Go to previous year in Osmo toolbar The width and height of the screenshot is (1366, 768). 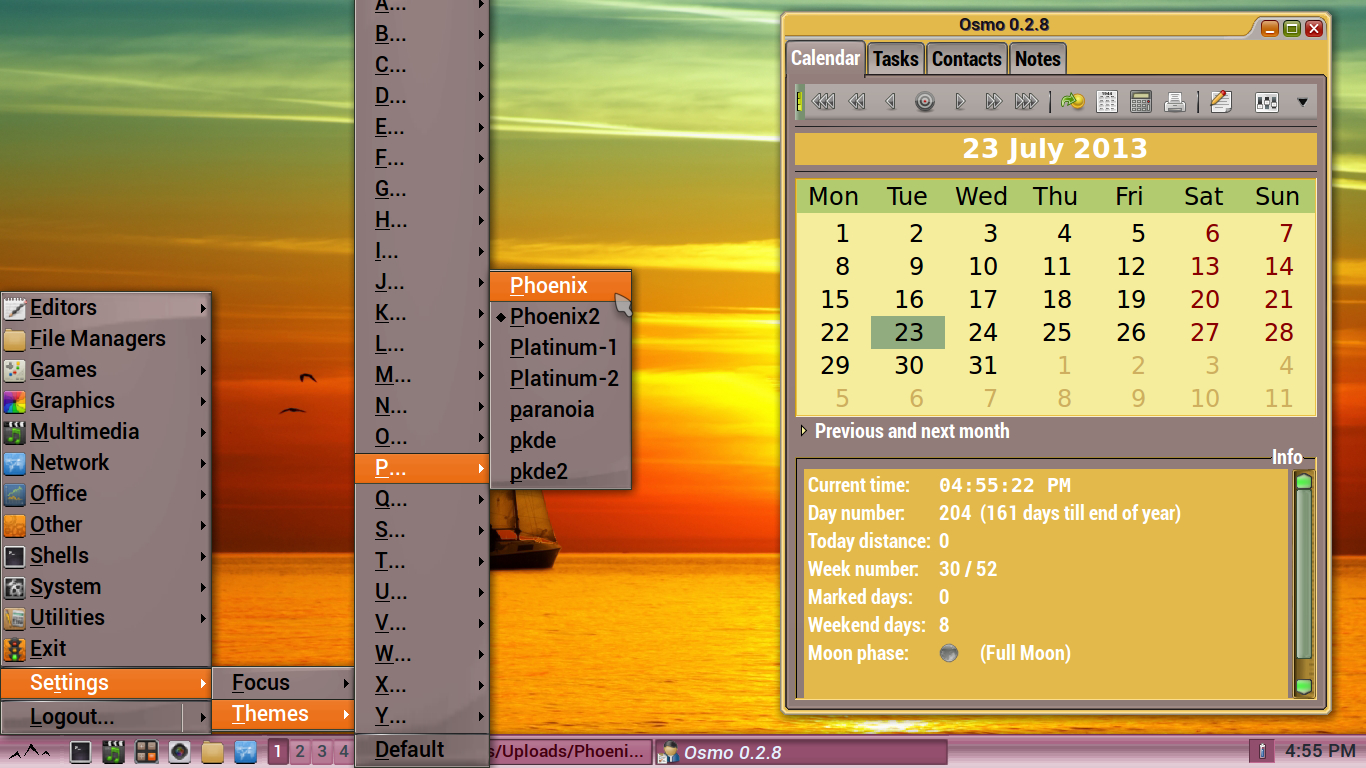click(823, 101)
